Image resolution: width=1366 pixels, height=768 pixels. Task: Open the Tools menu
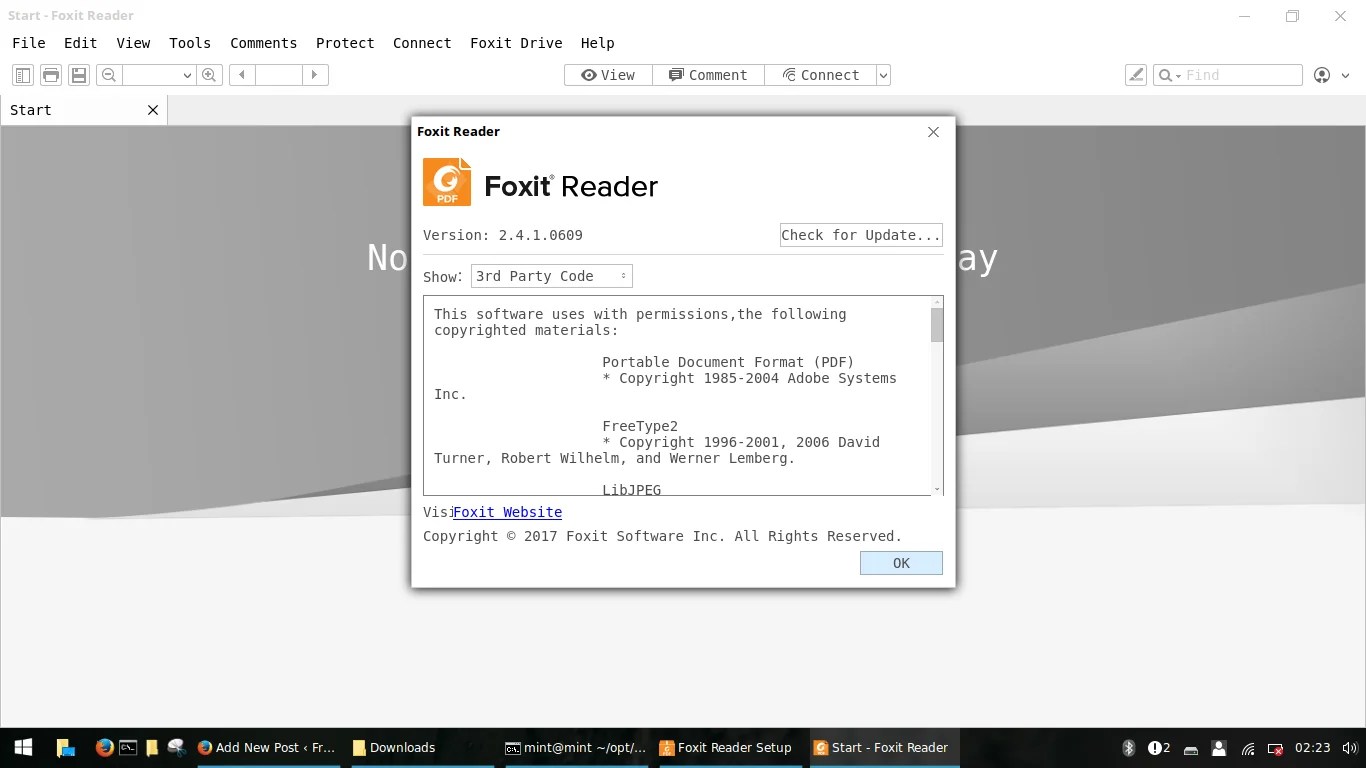coord(189,43)
